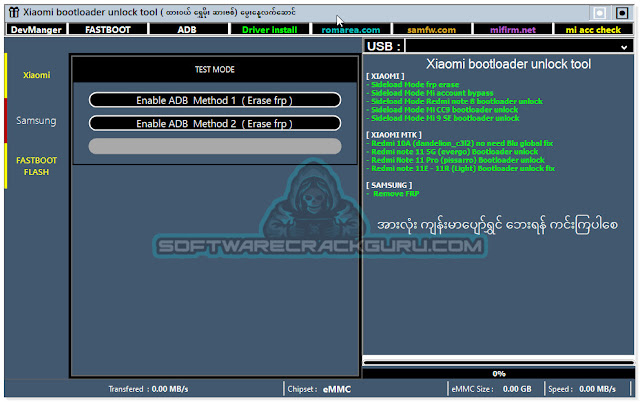The image size is (640, 402).
Task: Open the mifirm.net link button
Action: 513,29
